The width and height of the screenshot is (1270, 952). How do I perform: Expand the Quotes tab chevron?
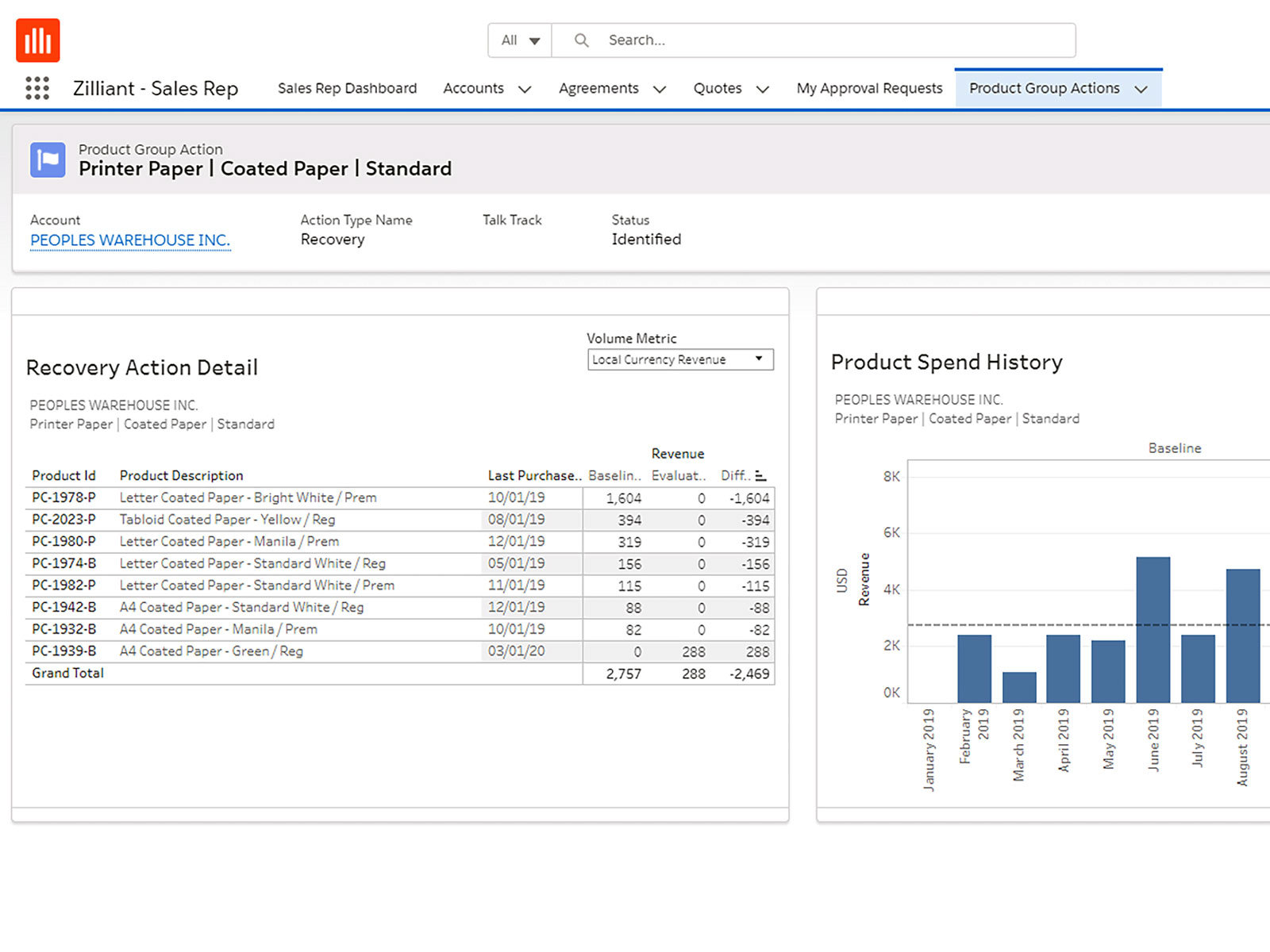tap(763, 90)
